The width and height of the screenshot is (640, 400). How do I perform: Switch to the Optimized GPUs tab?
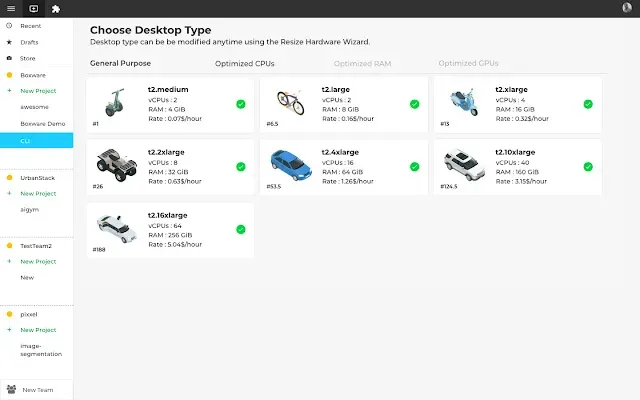tap(468, 63)
